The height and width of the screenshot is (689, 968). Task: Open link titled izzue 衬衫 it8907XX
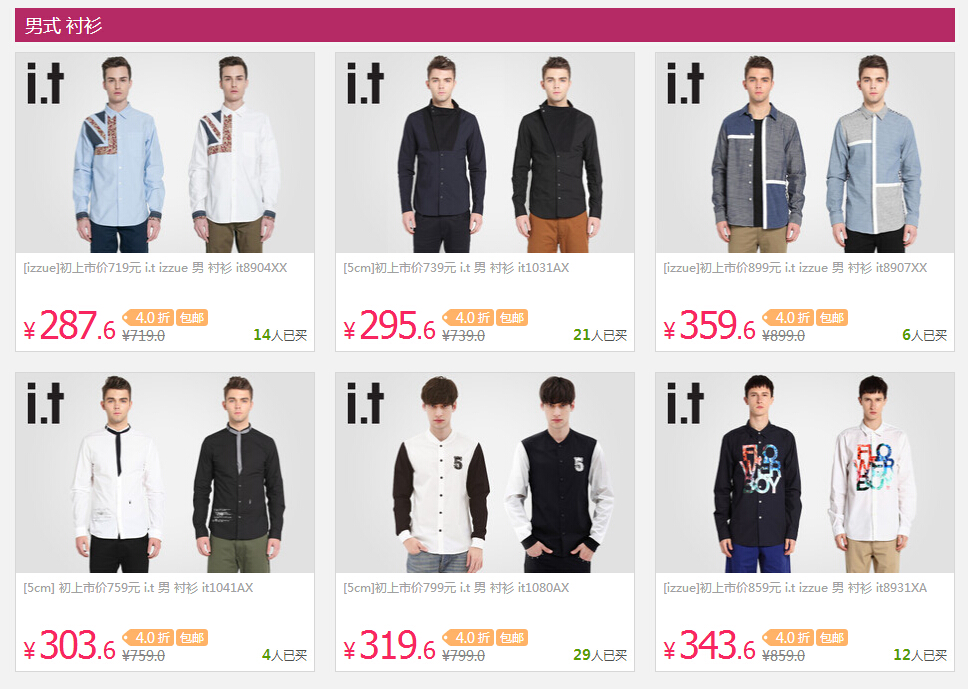pyautogui.click(x=795, y=268)
